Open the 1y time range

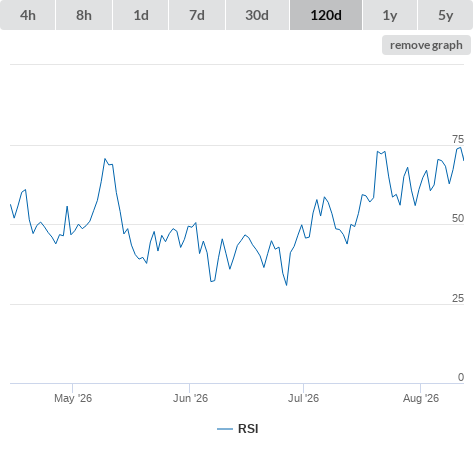point(390,15)
